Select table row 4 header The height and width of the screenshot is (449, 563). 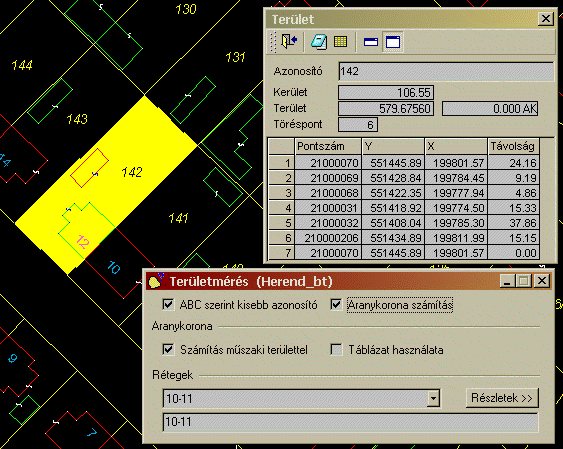[x=282, y=208]
